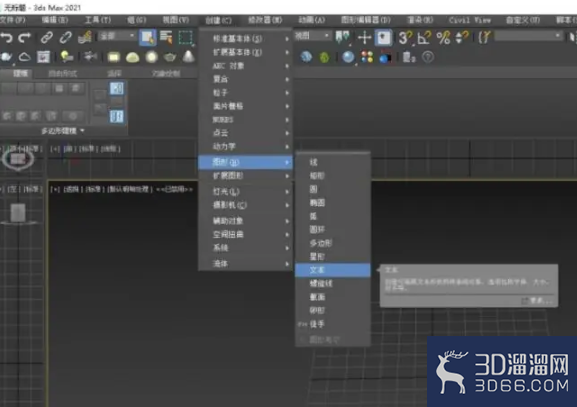Choose 螺旋线 in the shapes submenu
Screen dimensions: 577x407
332,283
